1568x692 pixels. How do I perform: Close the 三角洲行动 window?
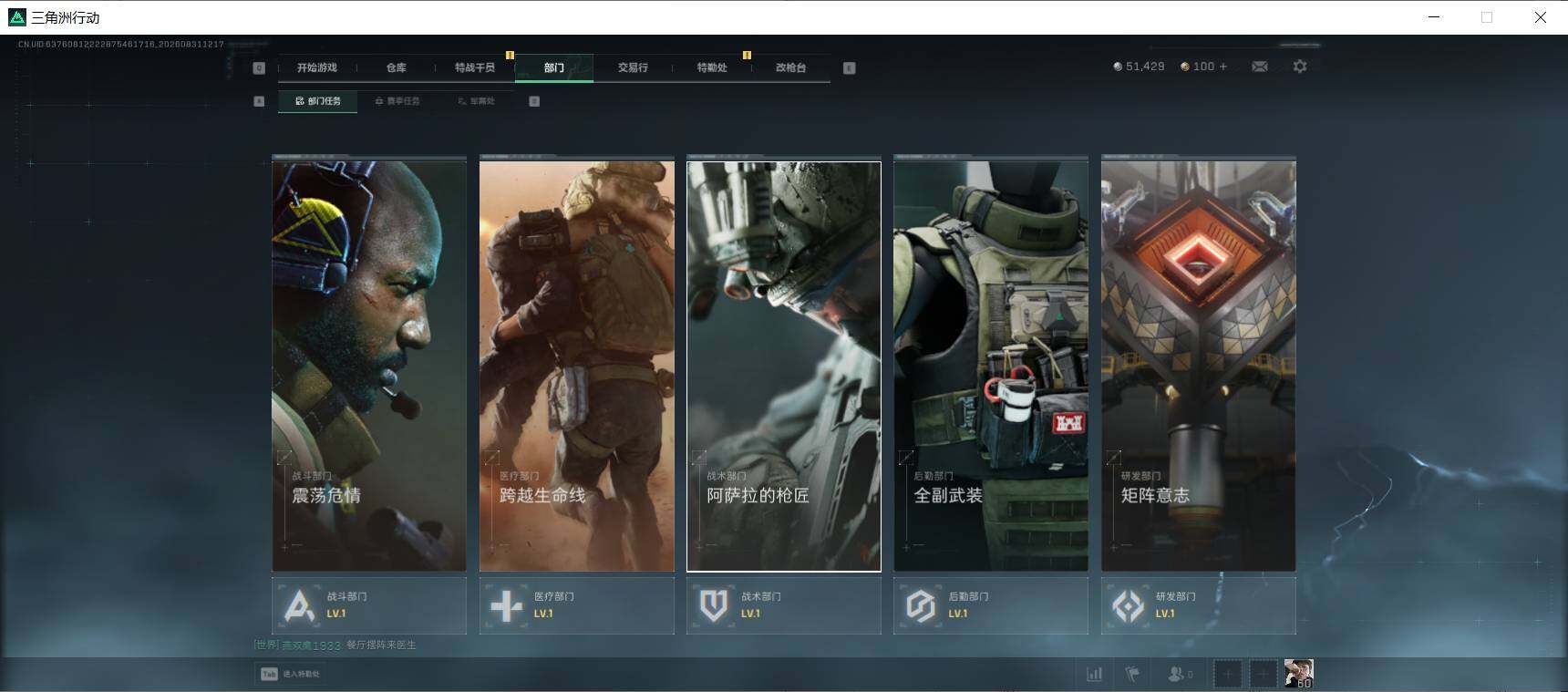1541,17
